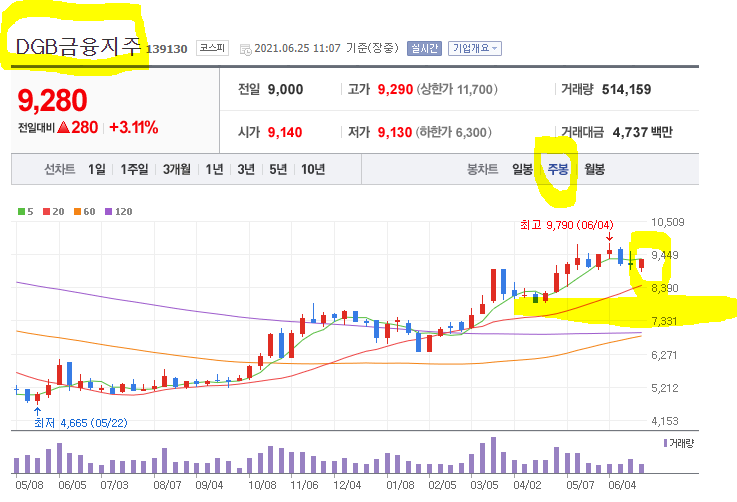This screenshot has width=737, height=502.
Task: Click the 01/08 date axis label
Action: click(x=400, y=485)
